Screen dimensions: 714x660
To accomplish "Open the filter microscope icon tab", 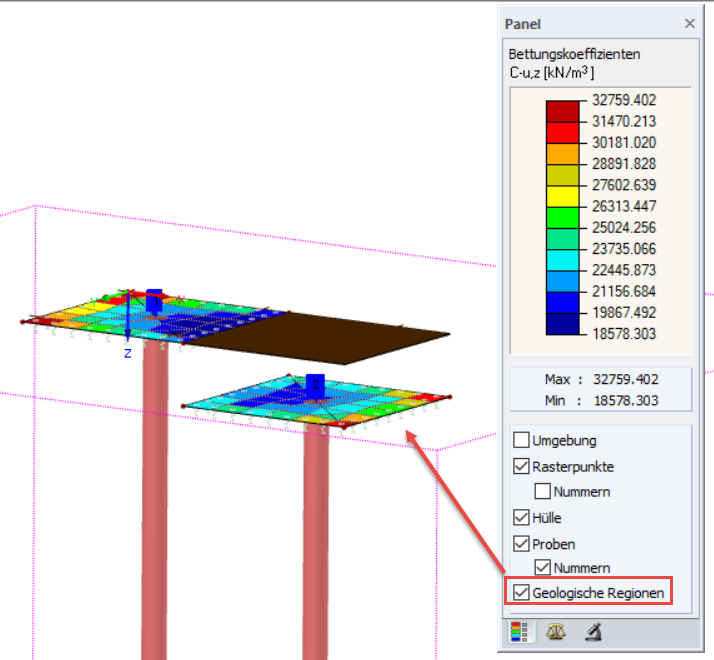I will pos(593,632).
